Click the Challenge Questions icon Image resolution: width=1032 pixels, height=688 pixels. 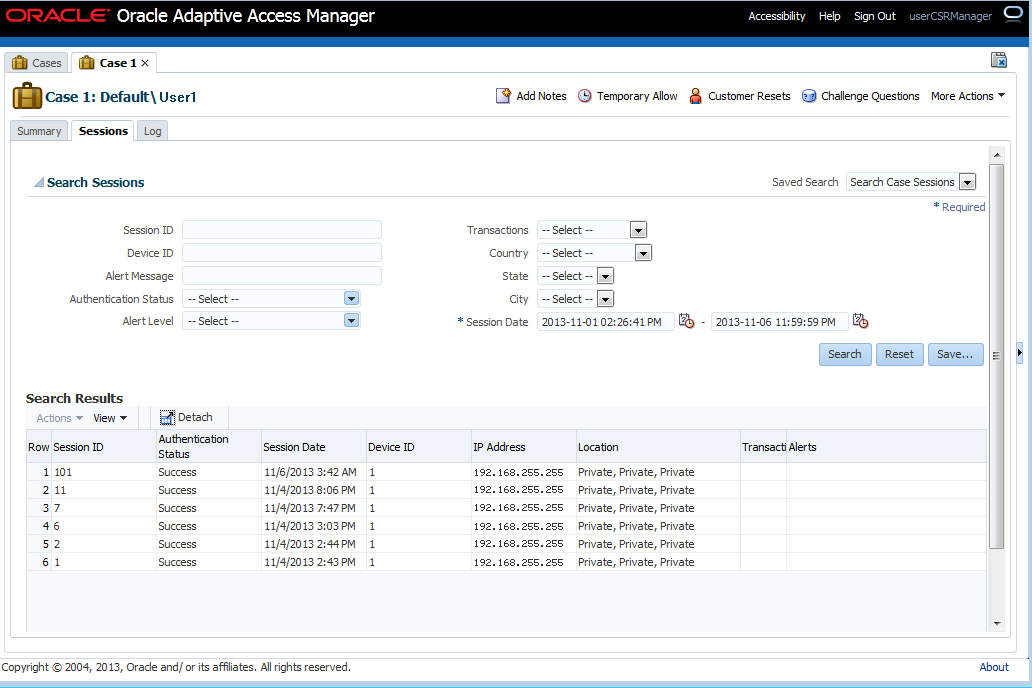(x=809, y=96)
